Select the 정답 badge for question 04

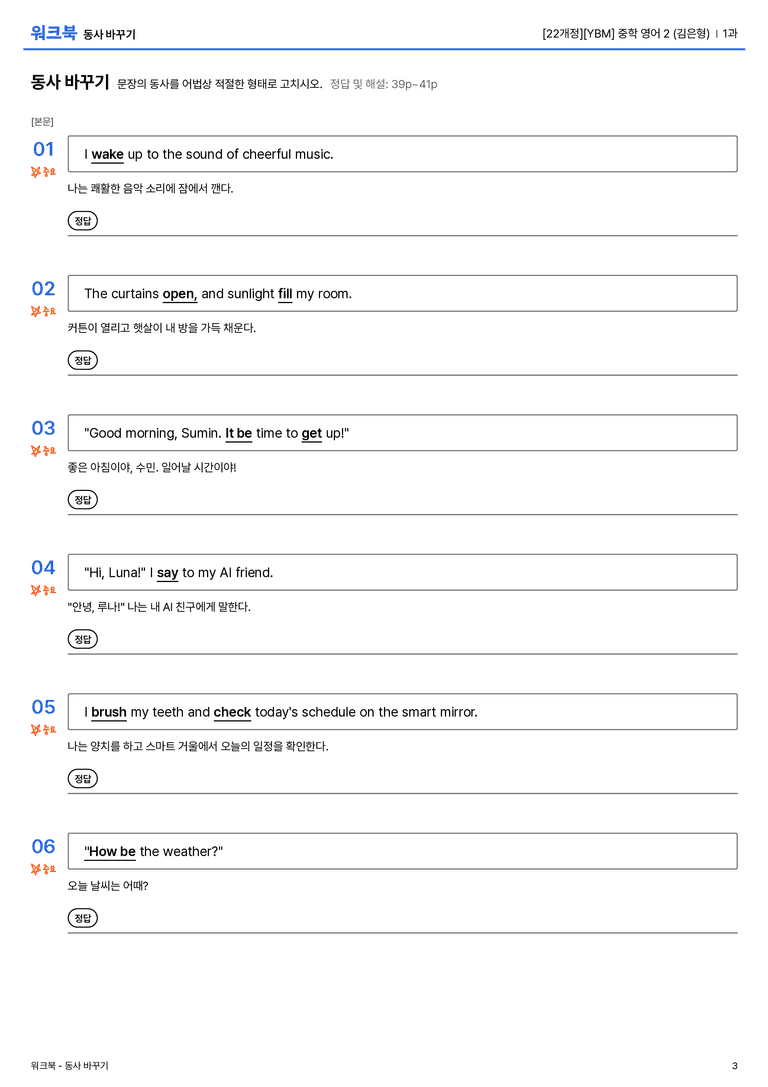click(x=82, y=639)
